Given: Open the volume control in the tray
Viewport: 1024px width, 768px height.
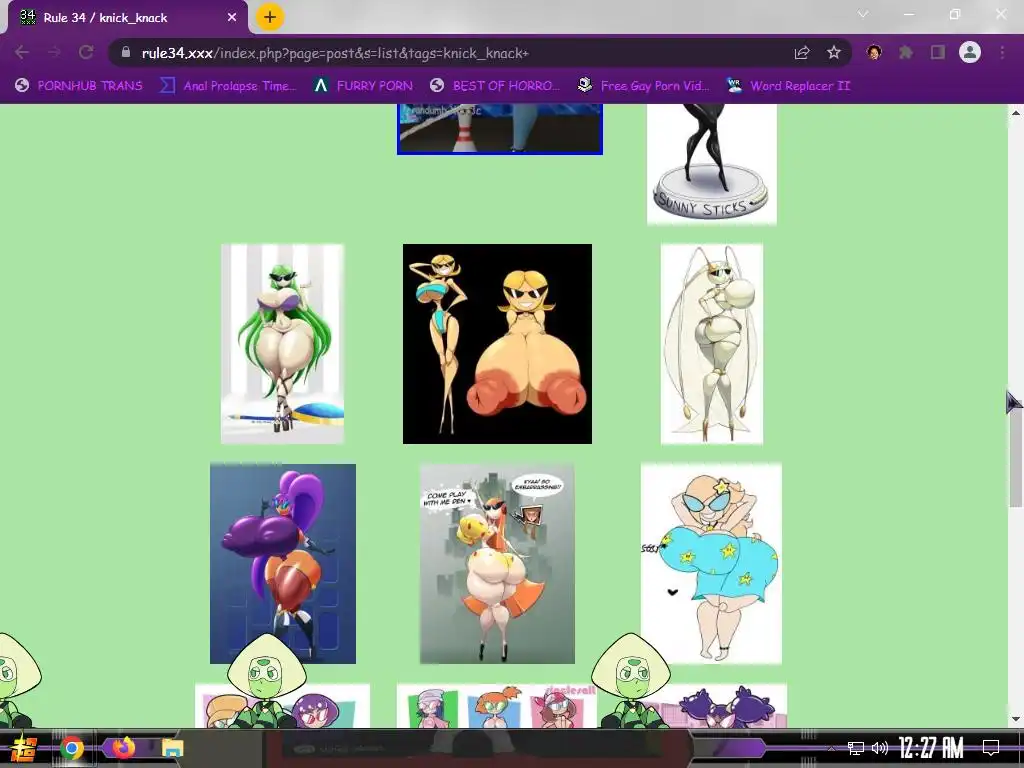Looking at the screenshot, I should [x=880, y=748].
